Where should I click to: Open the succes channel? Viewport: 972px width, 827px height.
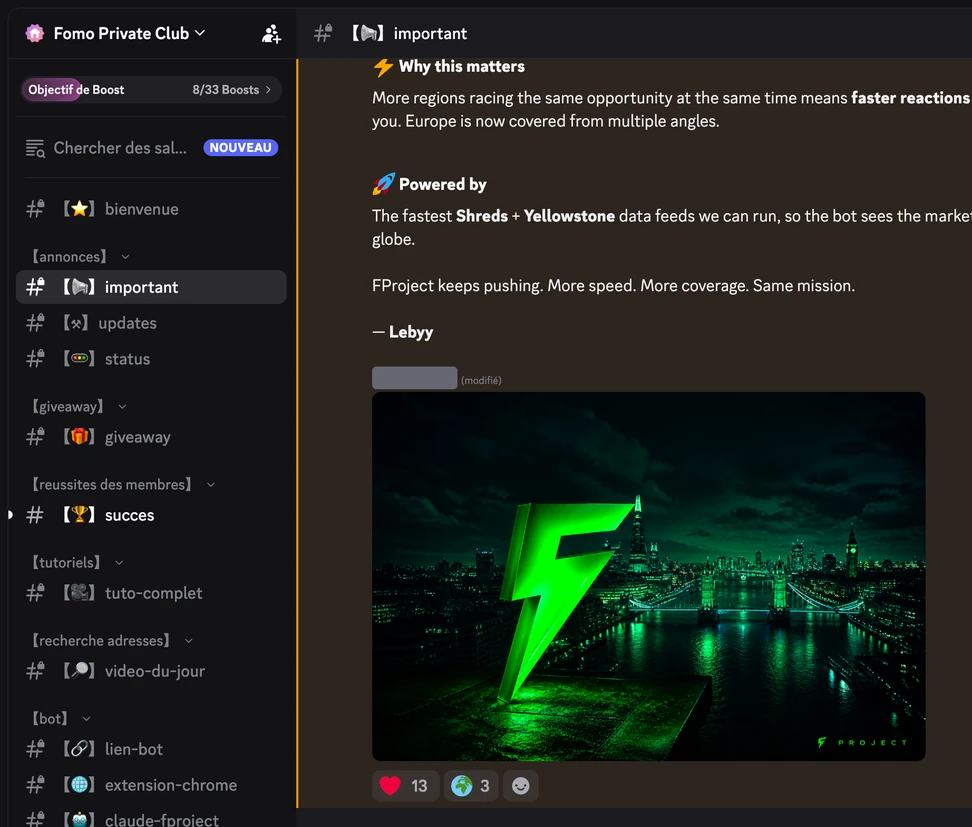pyautogui.click(x=151, y=515)
